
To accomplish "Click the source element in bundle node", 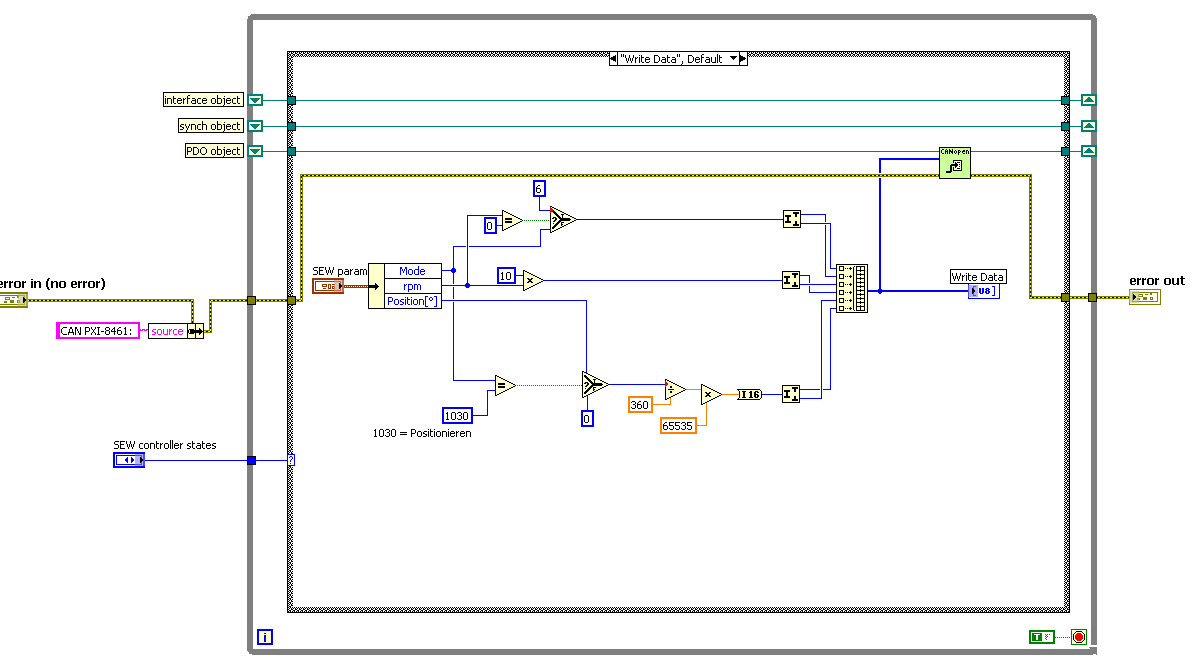I will [x=167, y=331].
